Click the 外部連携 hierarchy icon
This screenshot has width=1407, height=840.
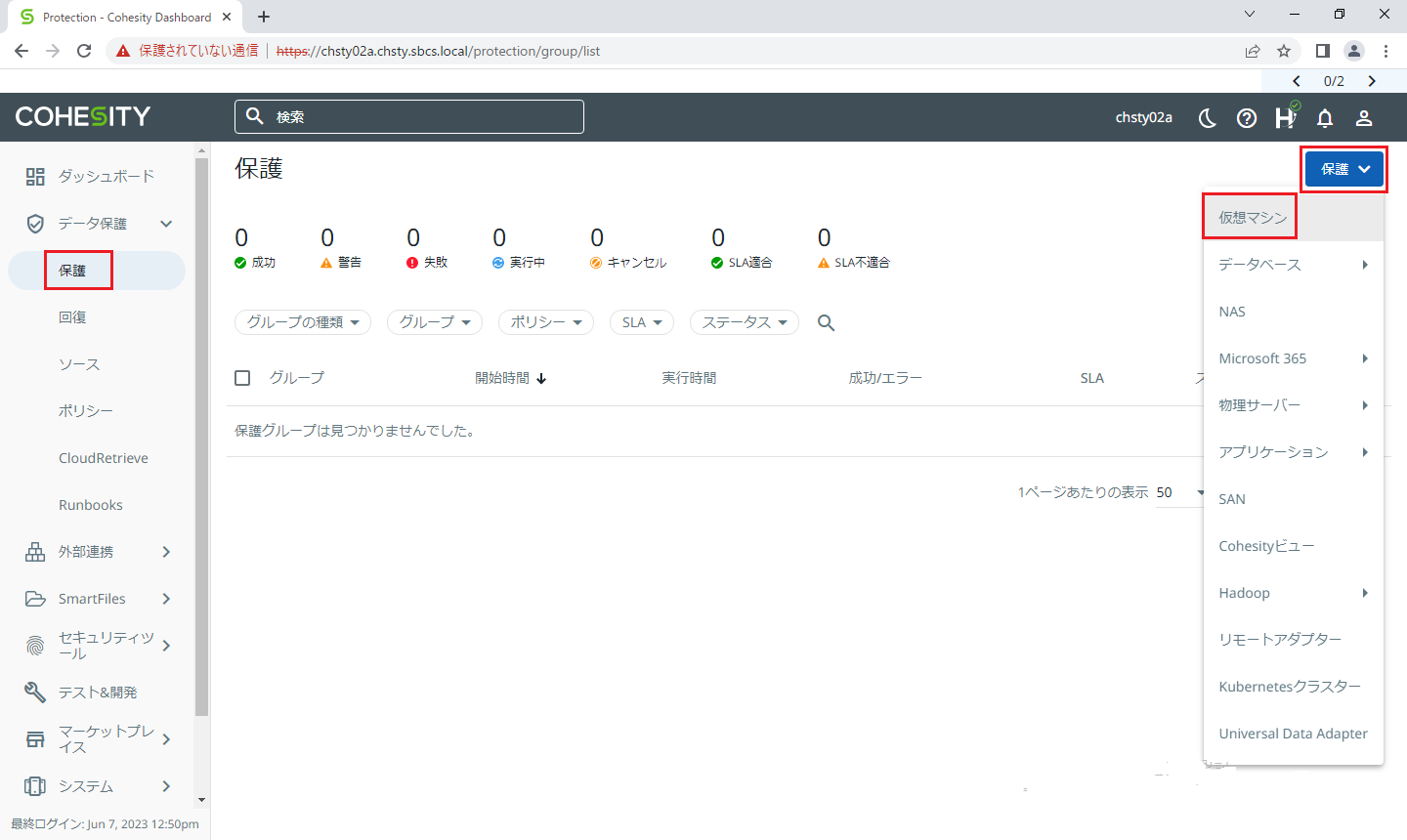coord(35,552)
